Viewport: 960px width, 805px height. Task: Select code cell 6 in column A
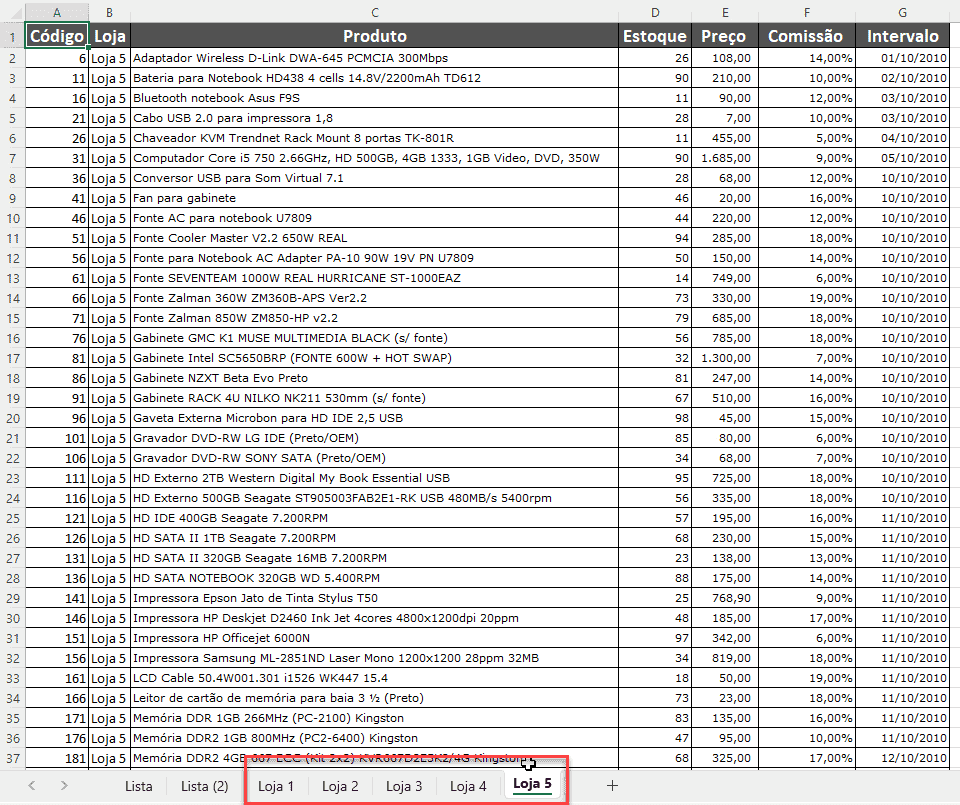point(57,58)
